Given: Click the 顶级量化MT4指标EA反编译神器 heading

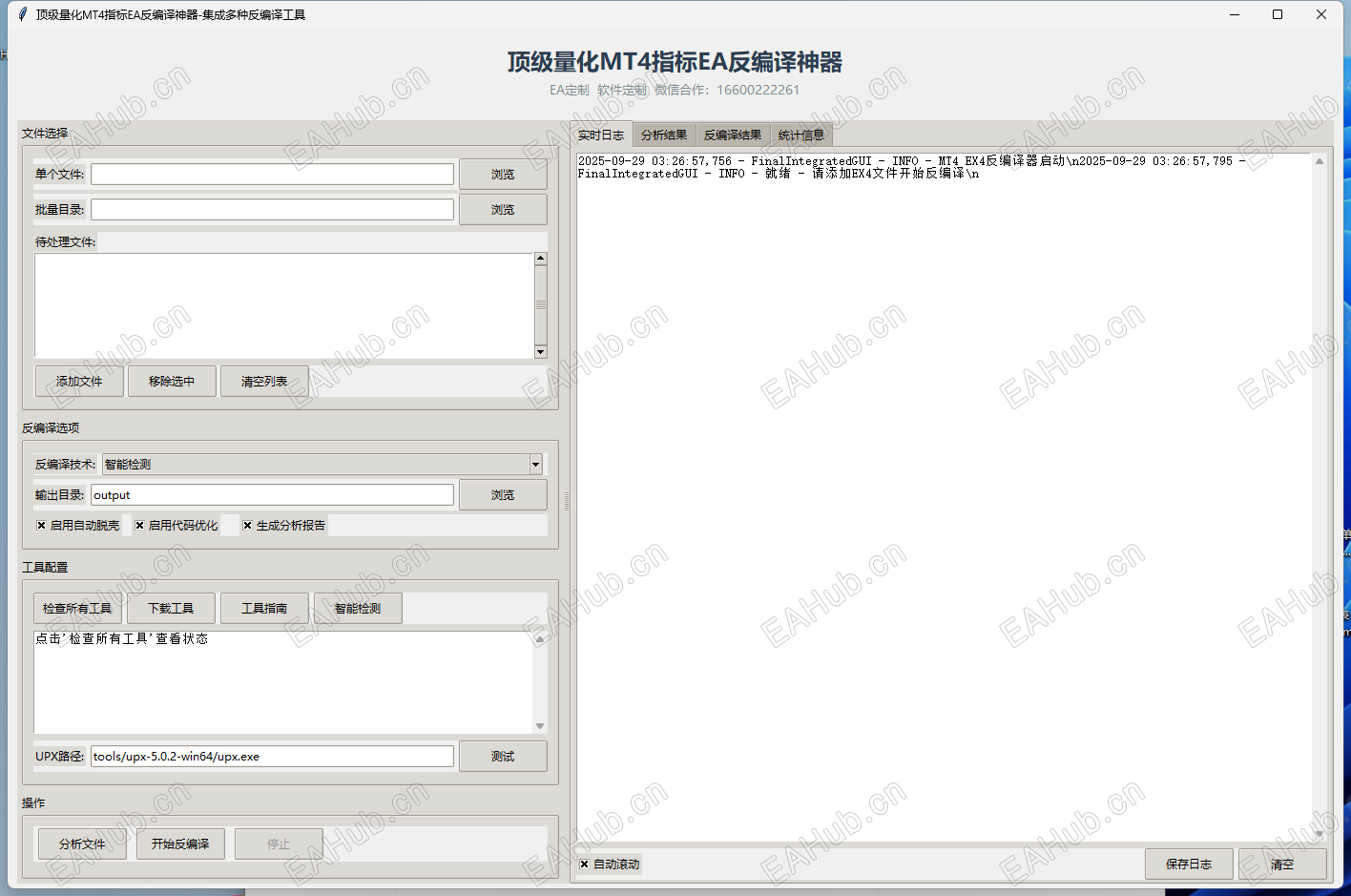Looking at the screenshot, I should [x=675, y=62].
